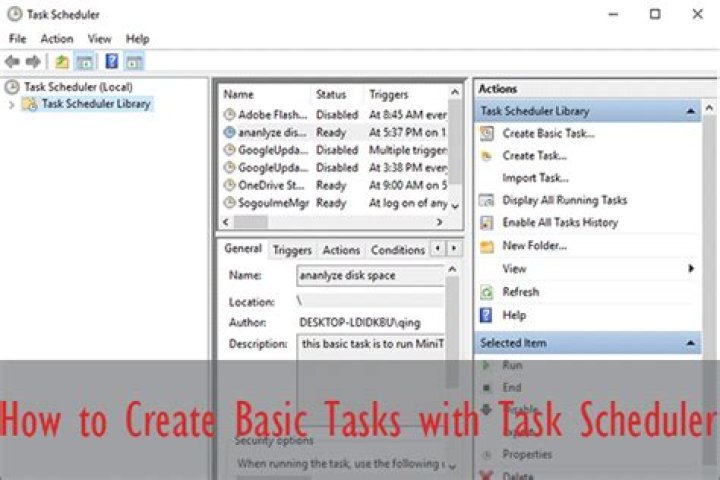This screenshot has height=480, width=720.
Task: Collapse the Task Scheduler Library actions section
Action: (690, 111)
